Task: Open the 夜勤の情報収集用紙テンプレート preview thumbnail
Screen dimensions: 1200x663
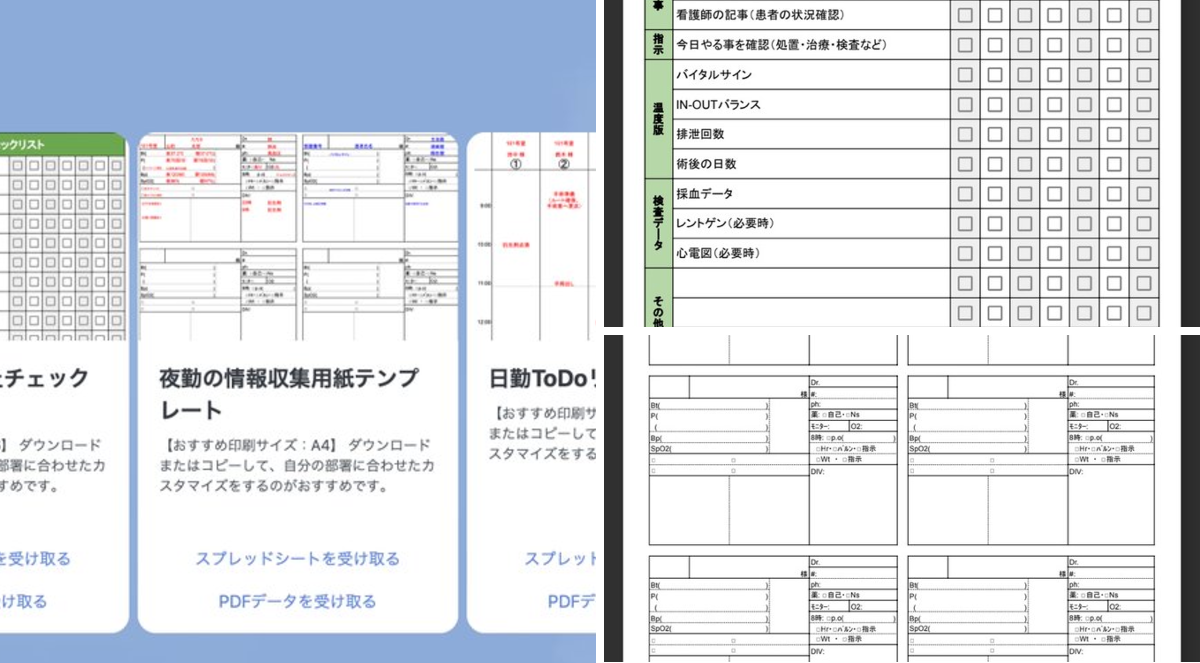Action: pyautogui.click(x=297, y=238)
